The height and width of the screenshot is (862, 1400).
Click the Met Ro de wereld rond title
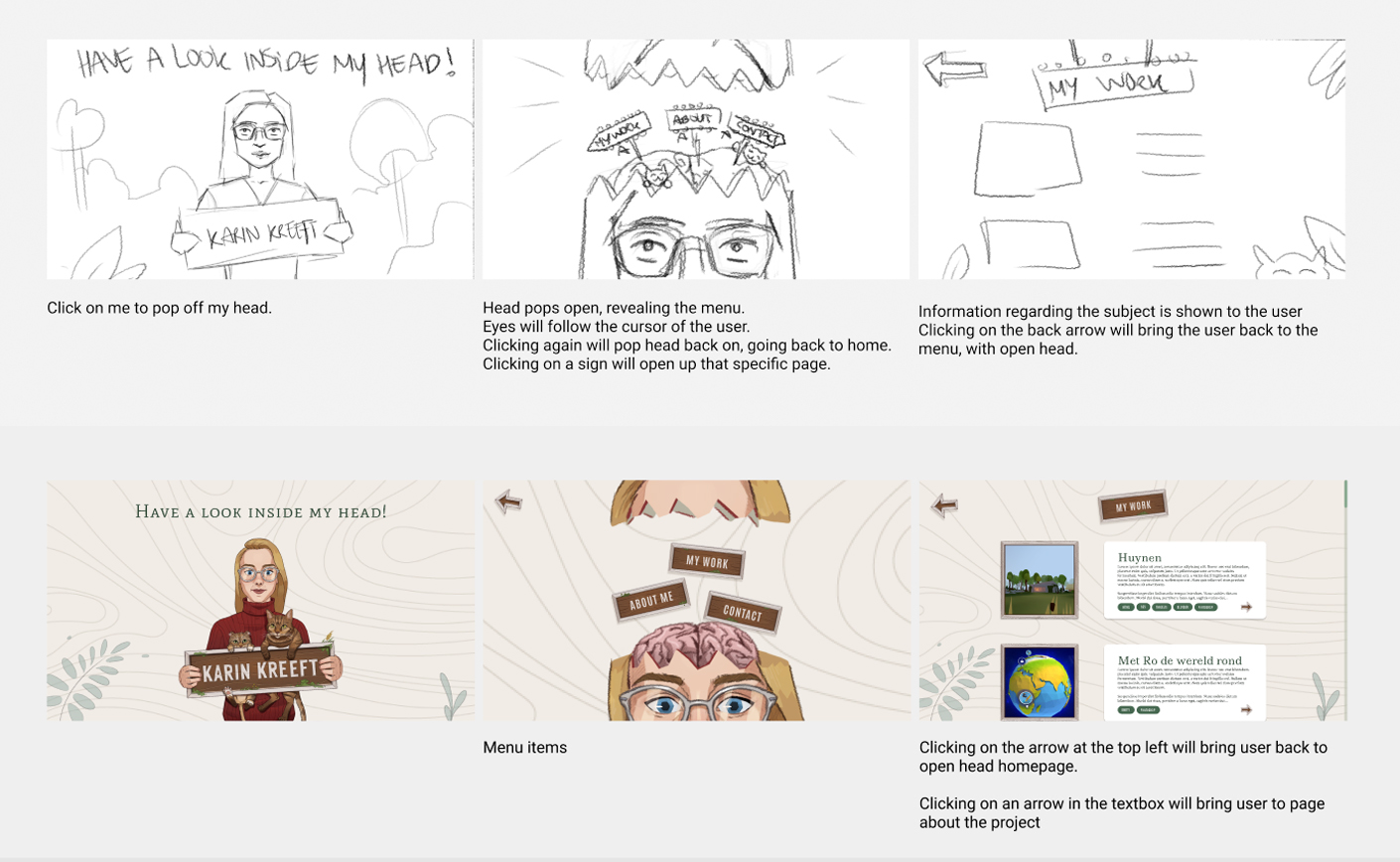(1179, 660)
